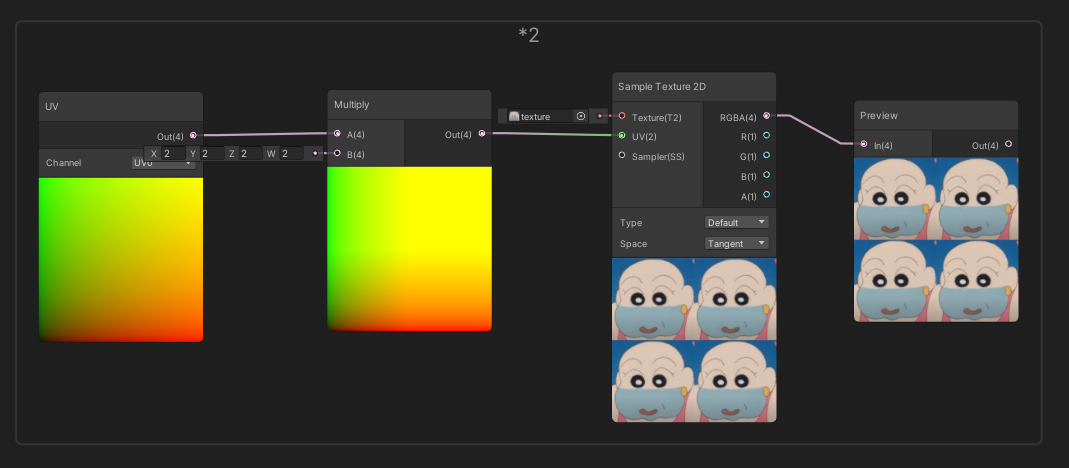
Task: Click the UV node Out(4) output port
Action: (x=194, y=136)
